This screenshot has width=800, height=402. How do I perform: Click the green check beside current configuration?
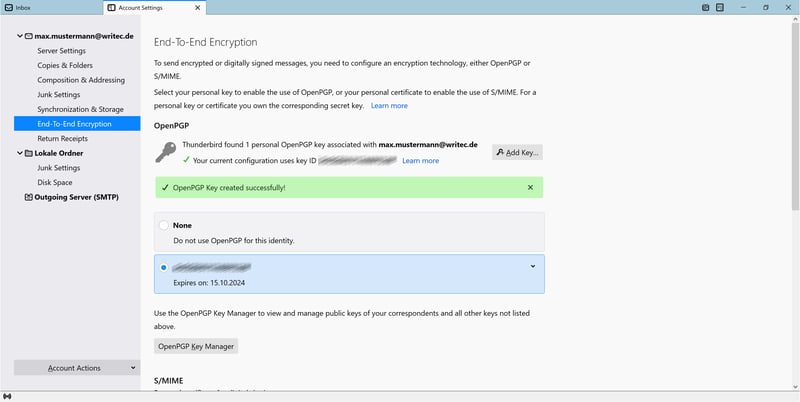[x=186, y=160]
